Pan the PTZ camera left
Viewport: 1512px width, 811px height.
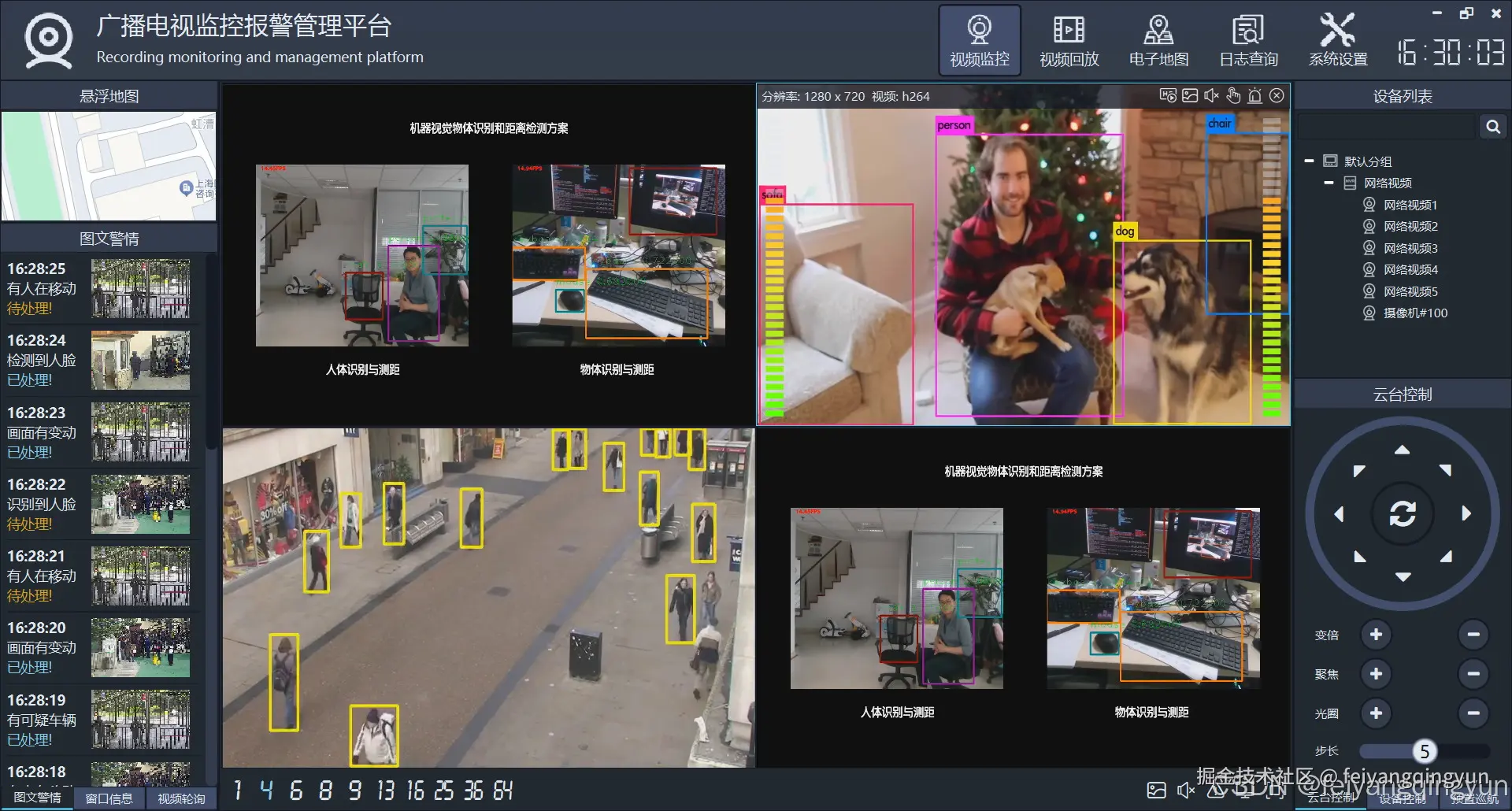[1339, 514]
